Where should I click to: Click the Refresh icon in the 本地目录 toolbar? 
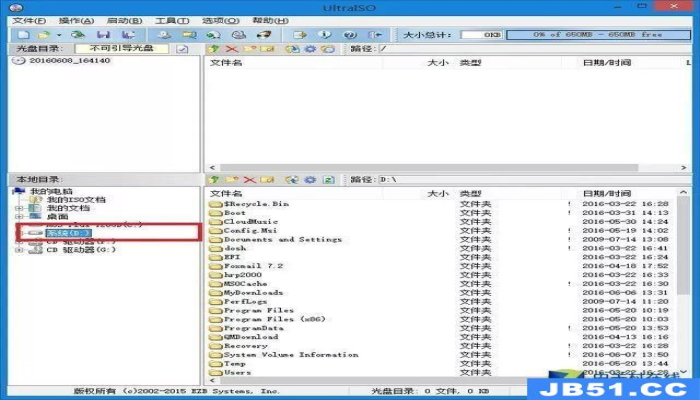[x=329, y=179]
